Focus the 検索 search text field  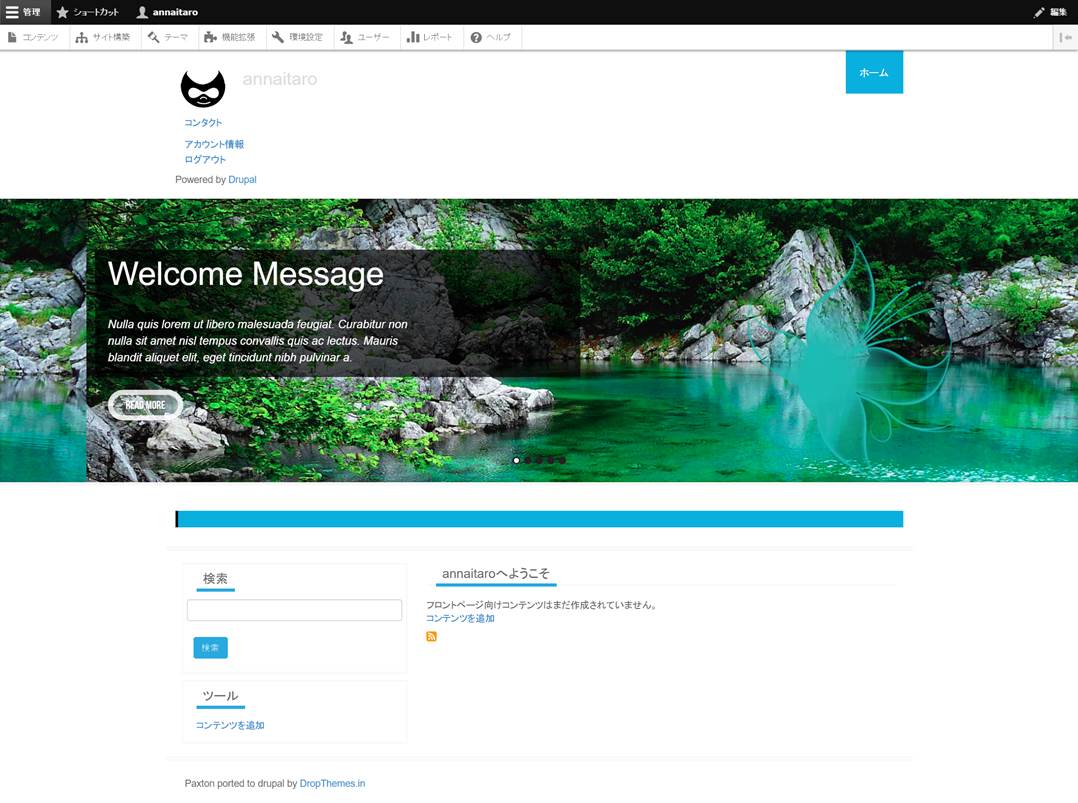pos(294,610)
